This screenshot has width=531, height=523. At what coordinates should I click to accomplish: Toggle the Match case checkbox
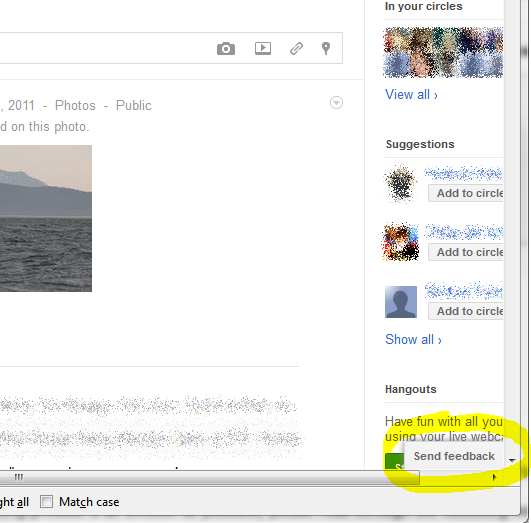46,501
